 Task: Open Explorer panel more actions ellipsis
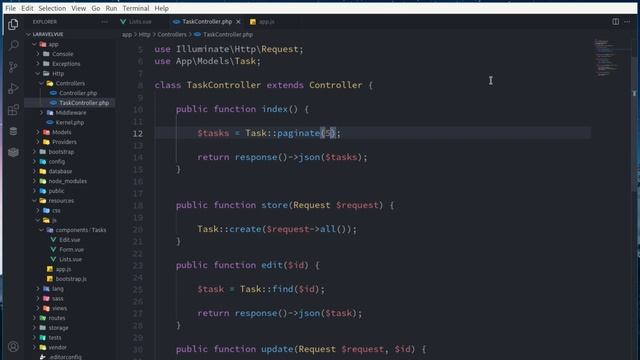105,22
